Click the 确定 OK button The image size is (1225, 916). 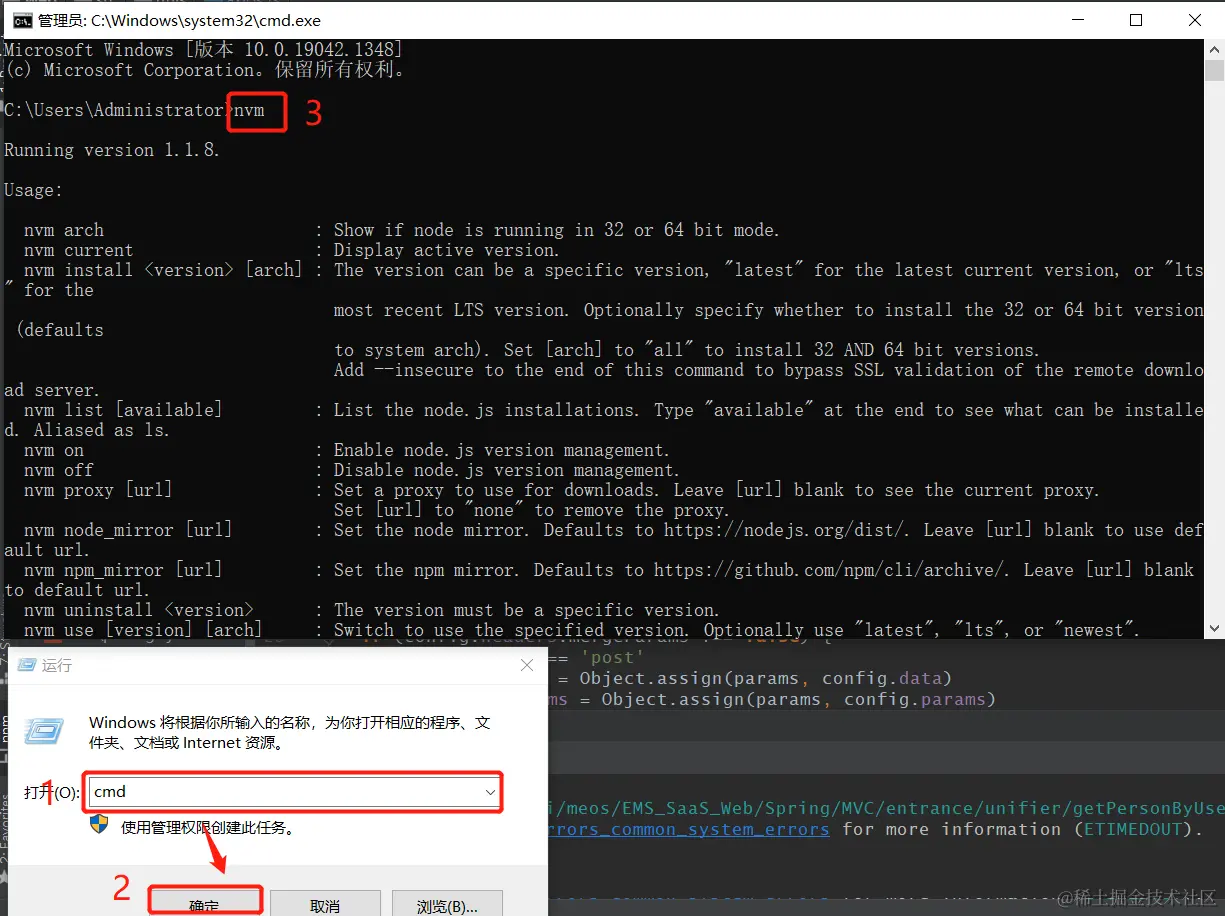coord(205,903)
